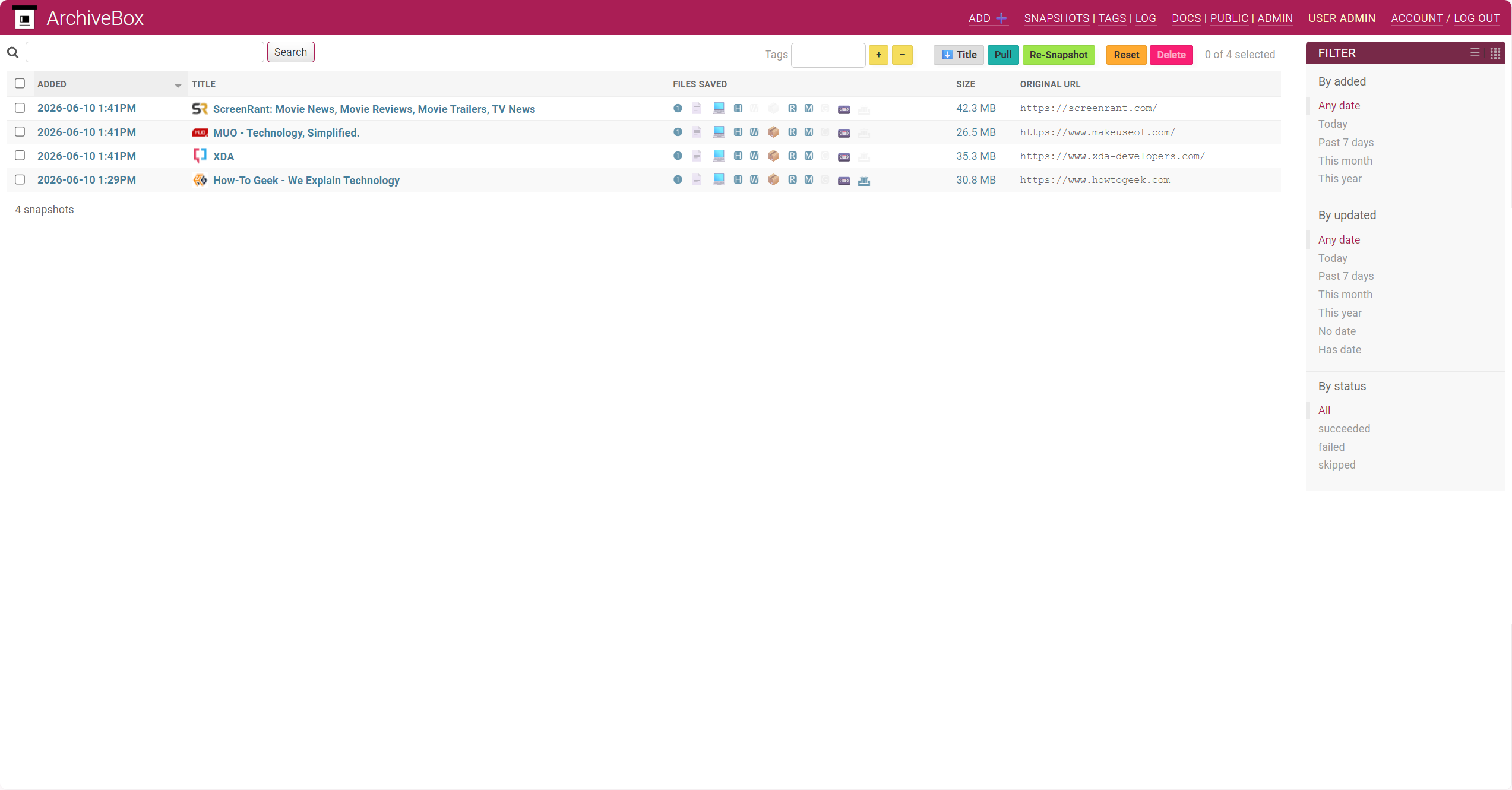Open media (VHS) output for XDA row
Viewport: 1512px width, 790px height.
coord(844,157)
